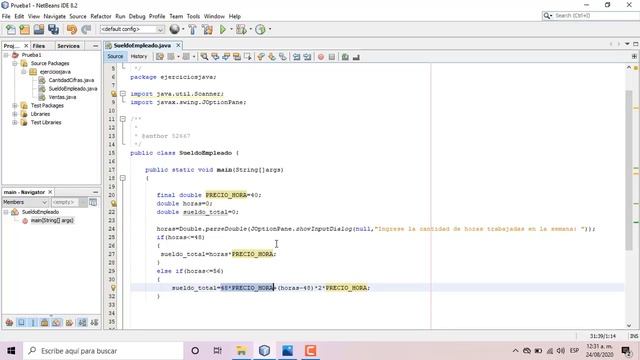Screen dimensions: 640x360
Task: Click the Uncomment icon in editor toolbar
Action: pyautogui.click(x=356, y=57)
